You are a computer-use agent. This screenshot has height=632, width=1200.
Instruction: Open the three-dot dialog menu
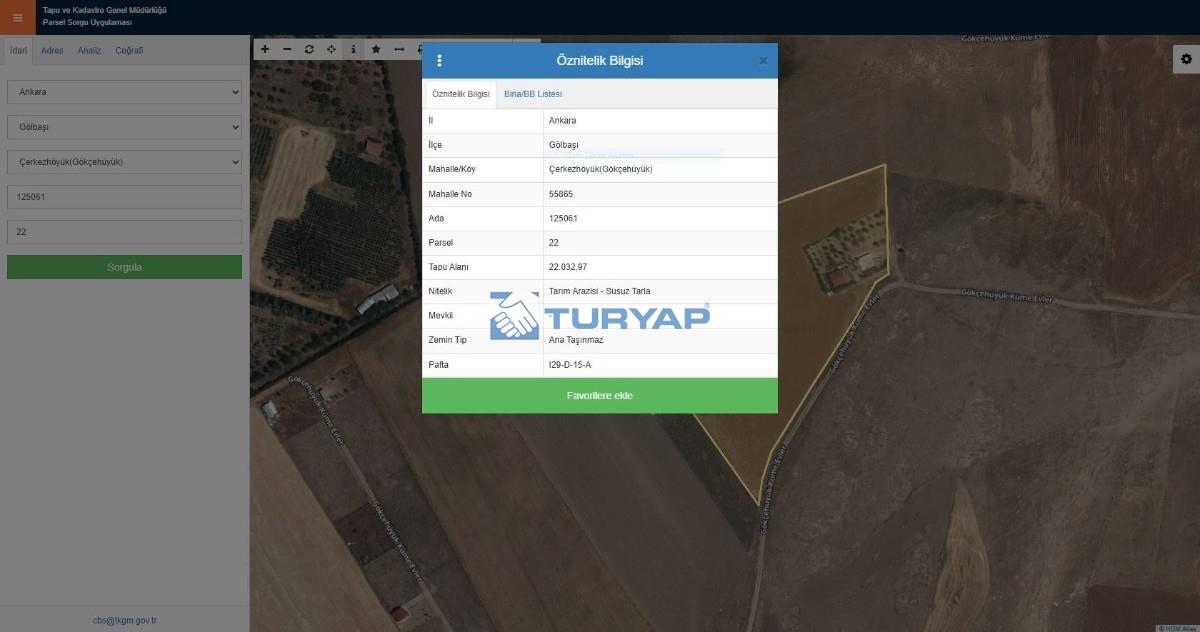click(x=439, y=61)
